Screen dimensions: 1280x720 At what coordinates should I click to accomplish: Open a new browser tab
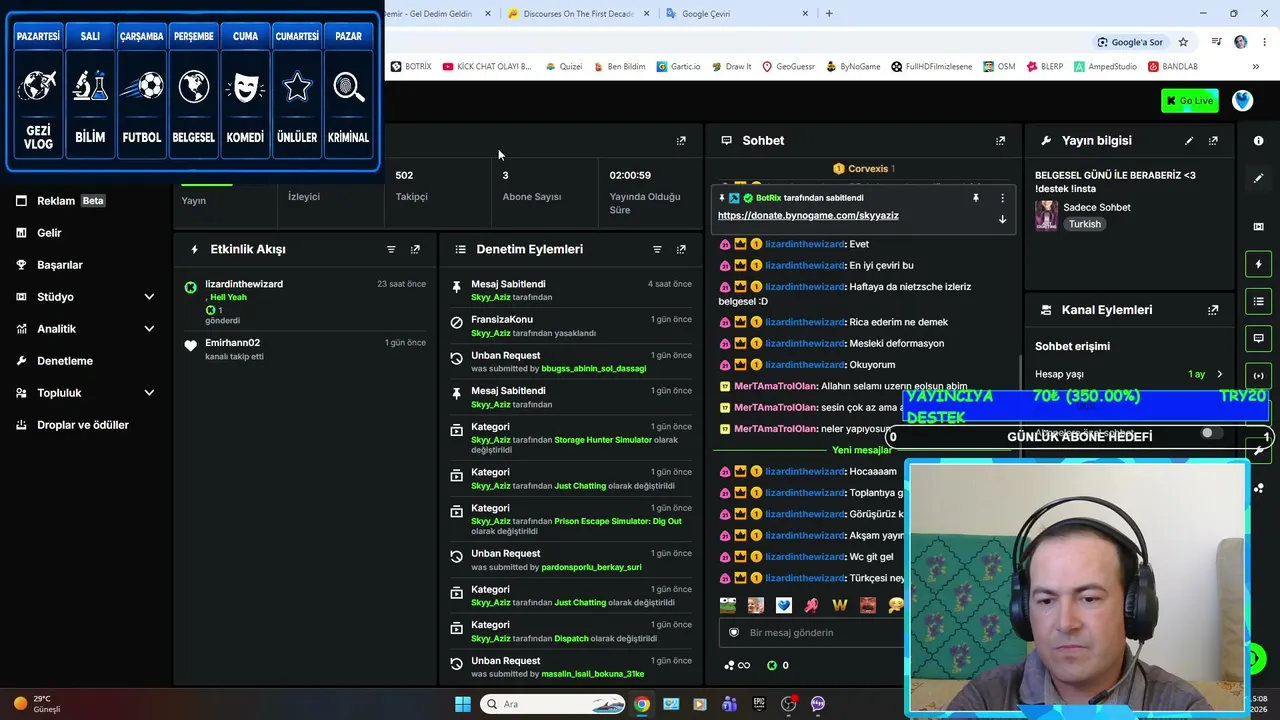829,13
